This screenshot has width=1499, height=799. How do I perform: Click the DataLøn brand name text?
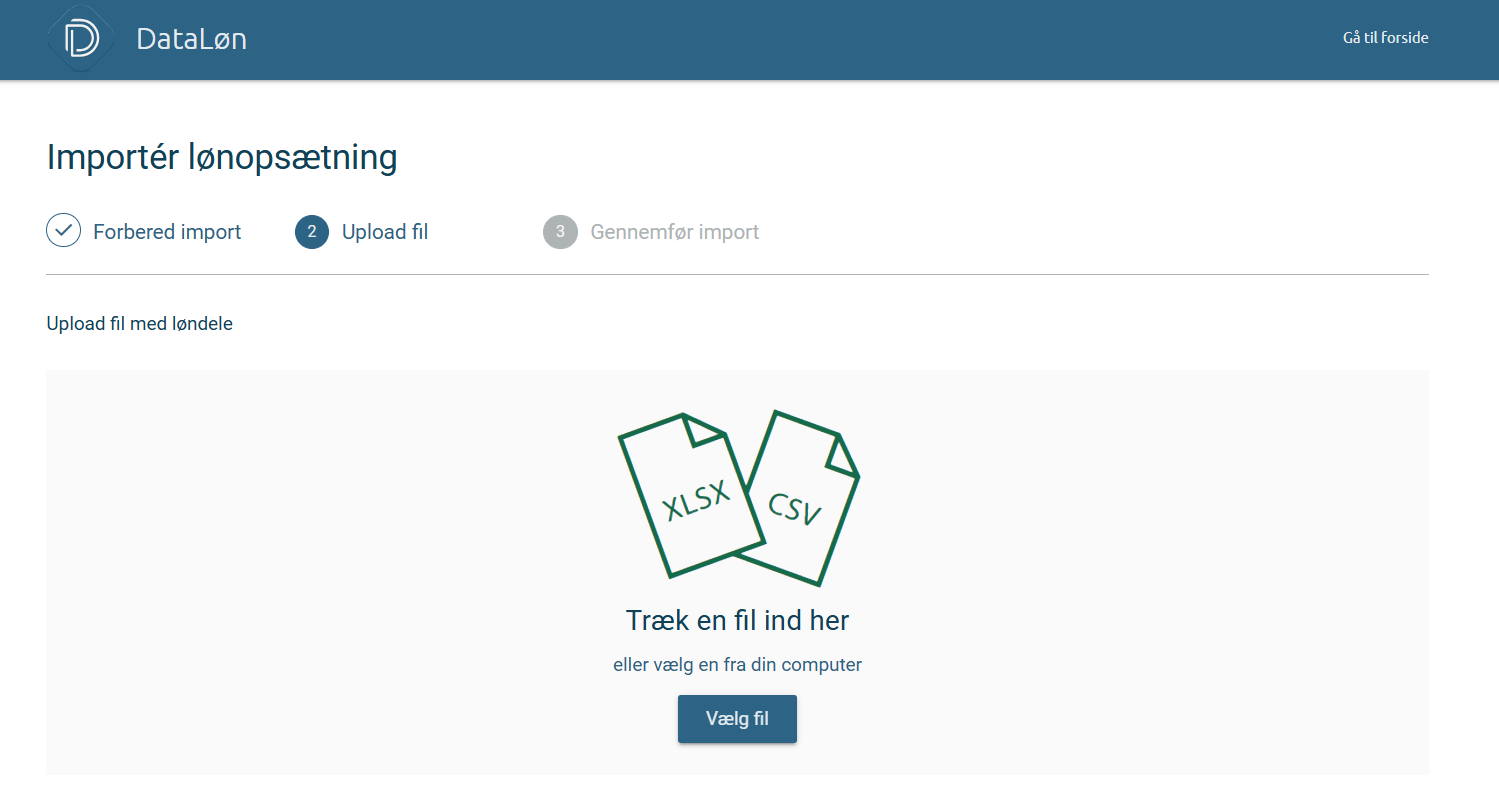pyautogui.click(x=191, y=39)
